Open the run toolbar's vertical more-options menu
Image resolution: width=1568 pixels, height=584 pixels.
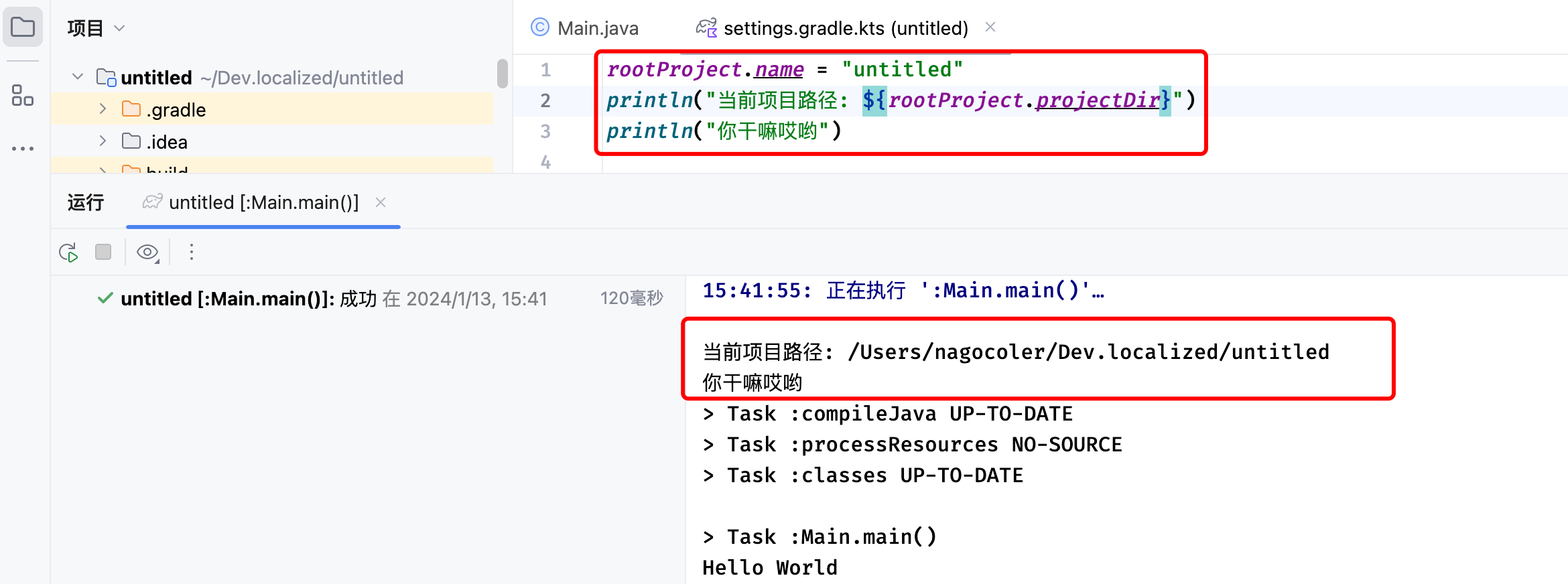tap(192, 252)
